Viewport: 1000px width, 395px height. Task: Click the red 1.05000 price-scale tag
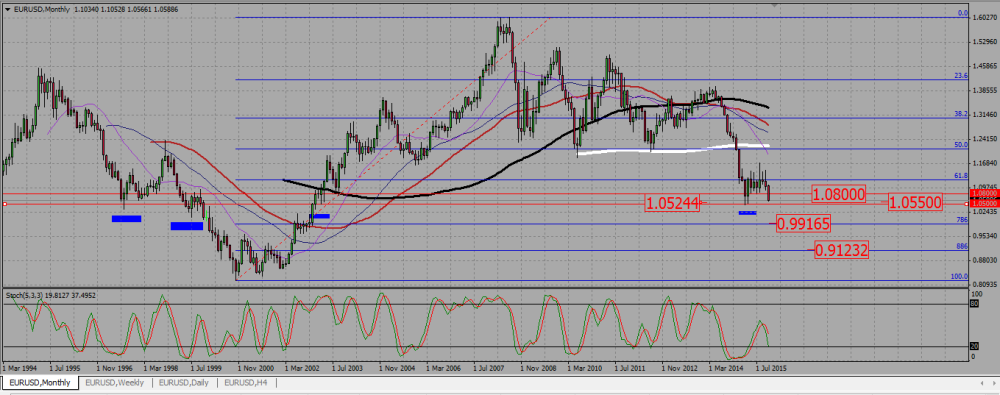coord(983,203)
